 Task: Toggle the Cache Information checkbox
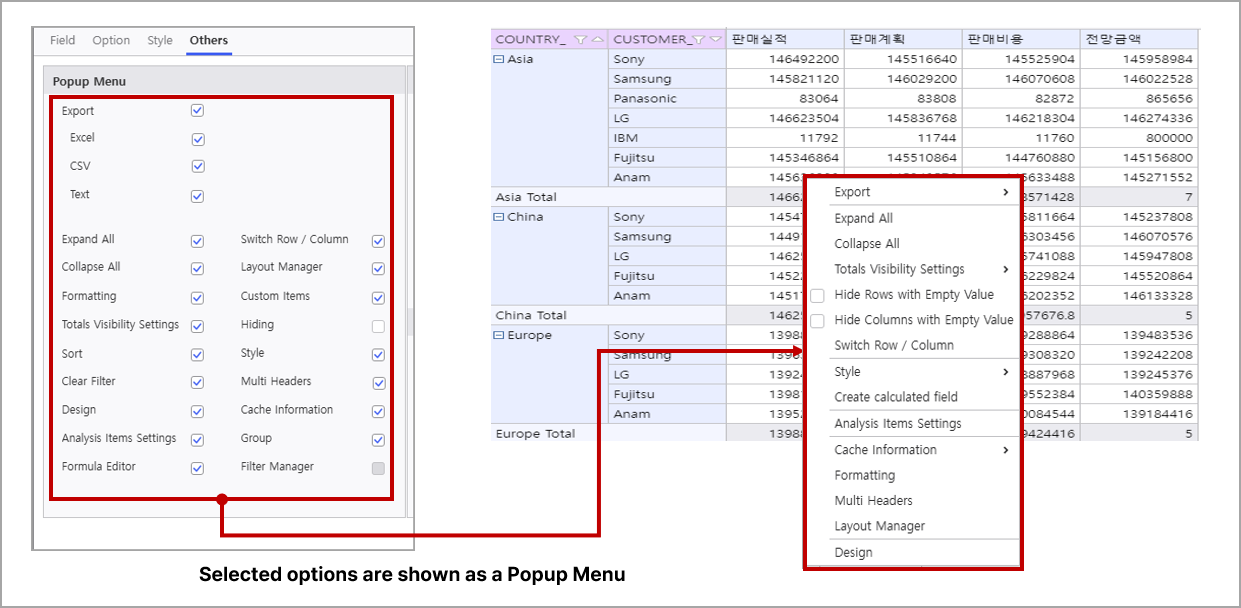378,411
